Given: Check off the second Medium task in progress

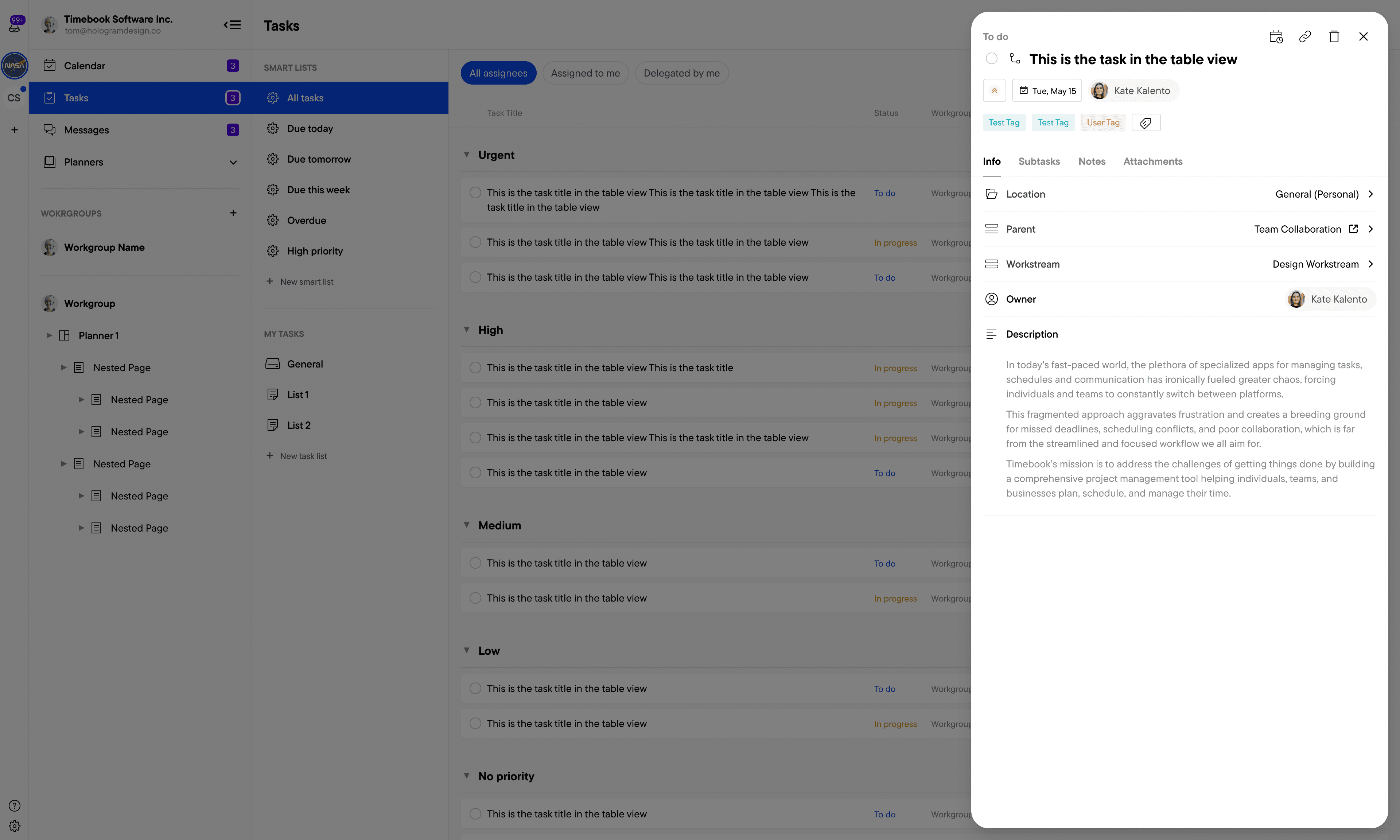Looking at the screenshot, I should (475, 598).
